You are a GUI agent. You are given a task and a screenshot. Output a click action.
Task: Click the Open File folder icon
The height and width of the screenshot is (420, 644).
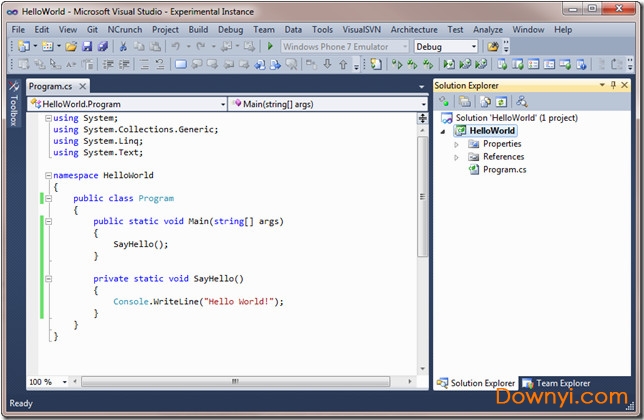(x=71, y=47)
